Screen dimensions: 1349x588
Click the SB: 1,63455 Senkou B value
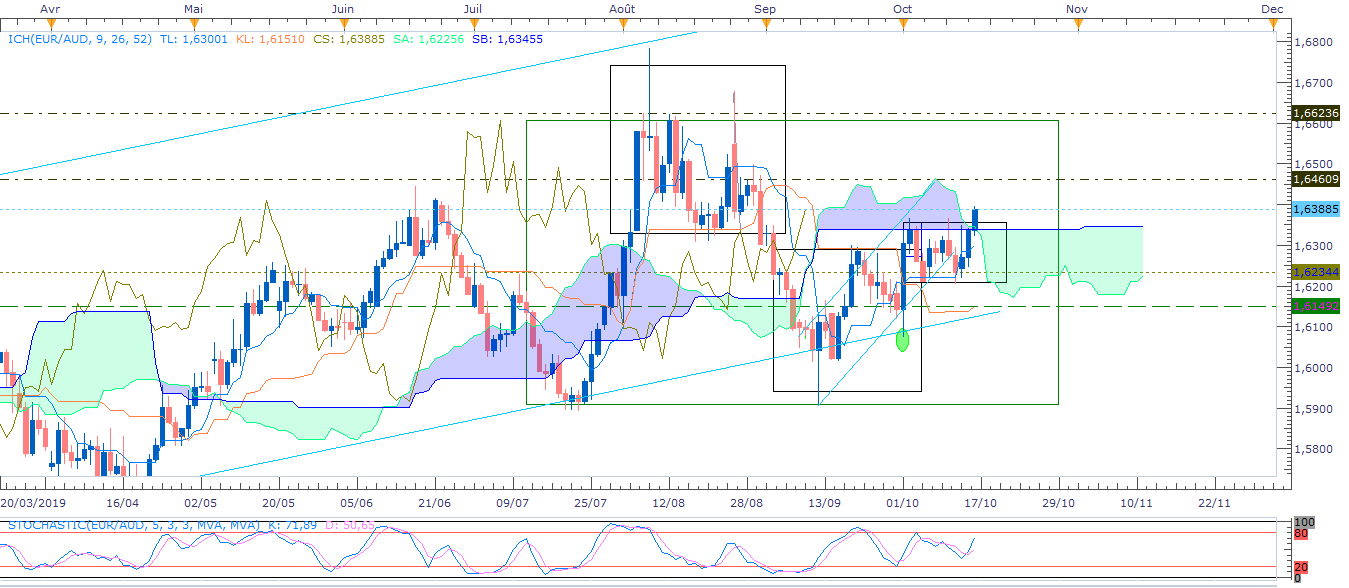point(506,39)
